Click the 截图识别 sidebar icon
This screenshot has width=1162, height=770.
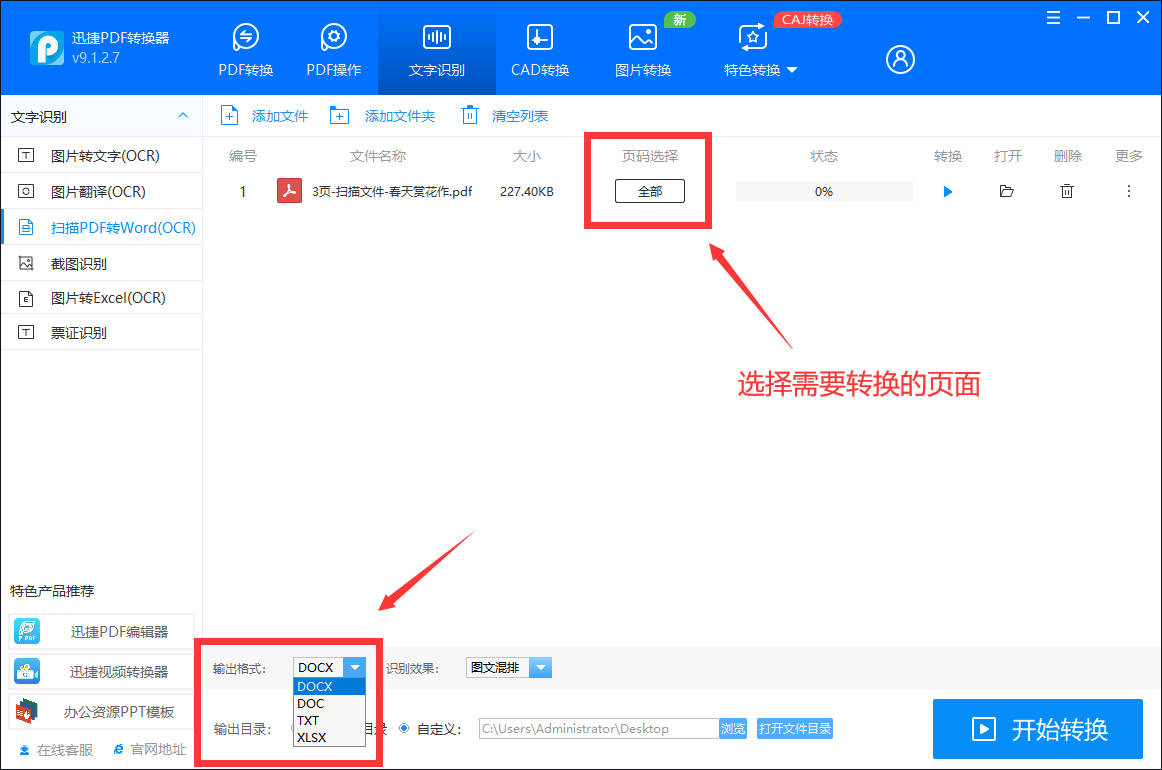point(26,263)
